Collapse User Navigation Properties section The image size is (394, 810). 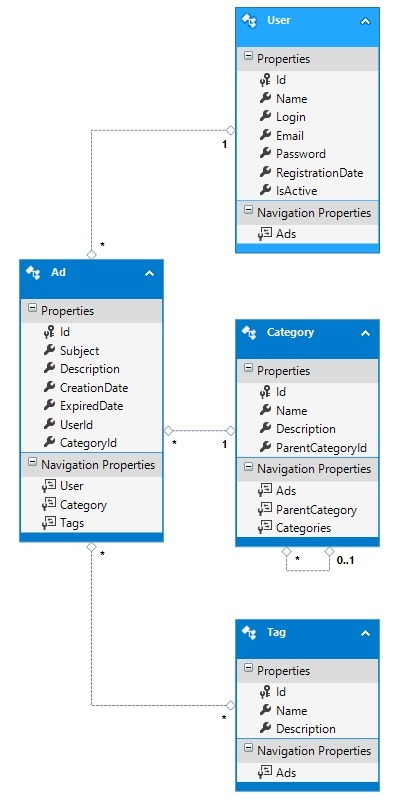pos(248,210)
